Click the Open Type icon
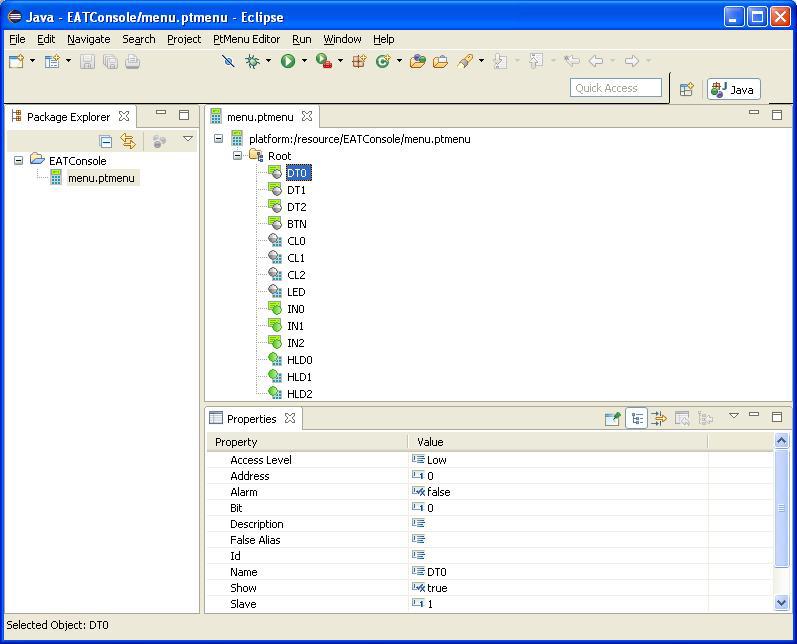This screenshot has width=797, height=644. [x=417, y=62]
